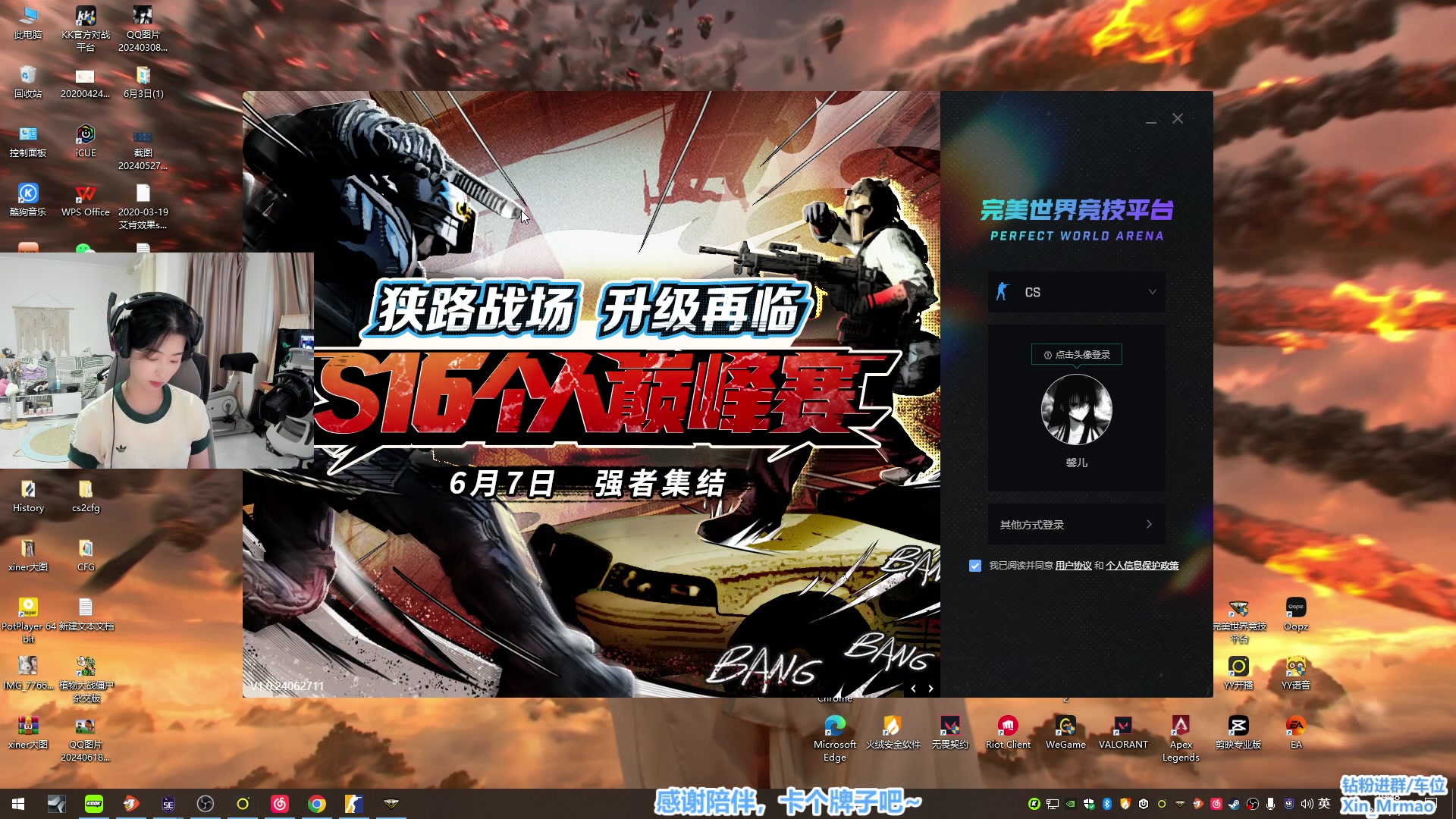The height and width of the screenshot is (819, 1456).
Task: Launch YY语音 desktop shortcut
Action: click(1296, 673)
